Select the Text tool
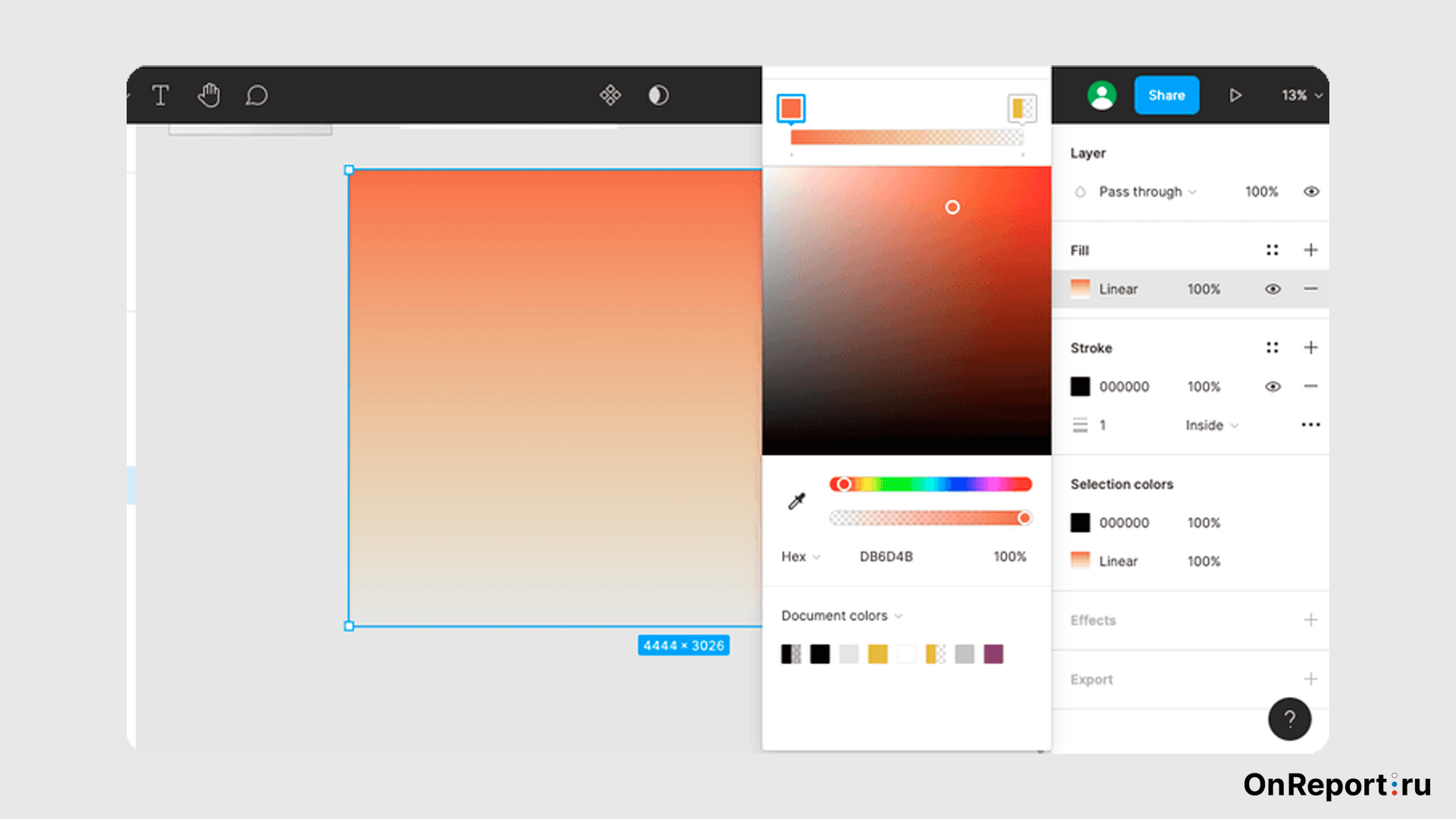The image size is (1456, 819). click(x=160, y=96)
